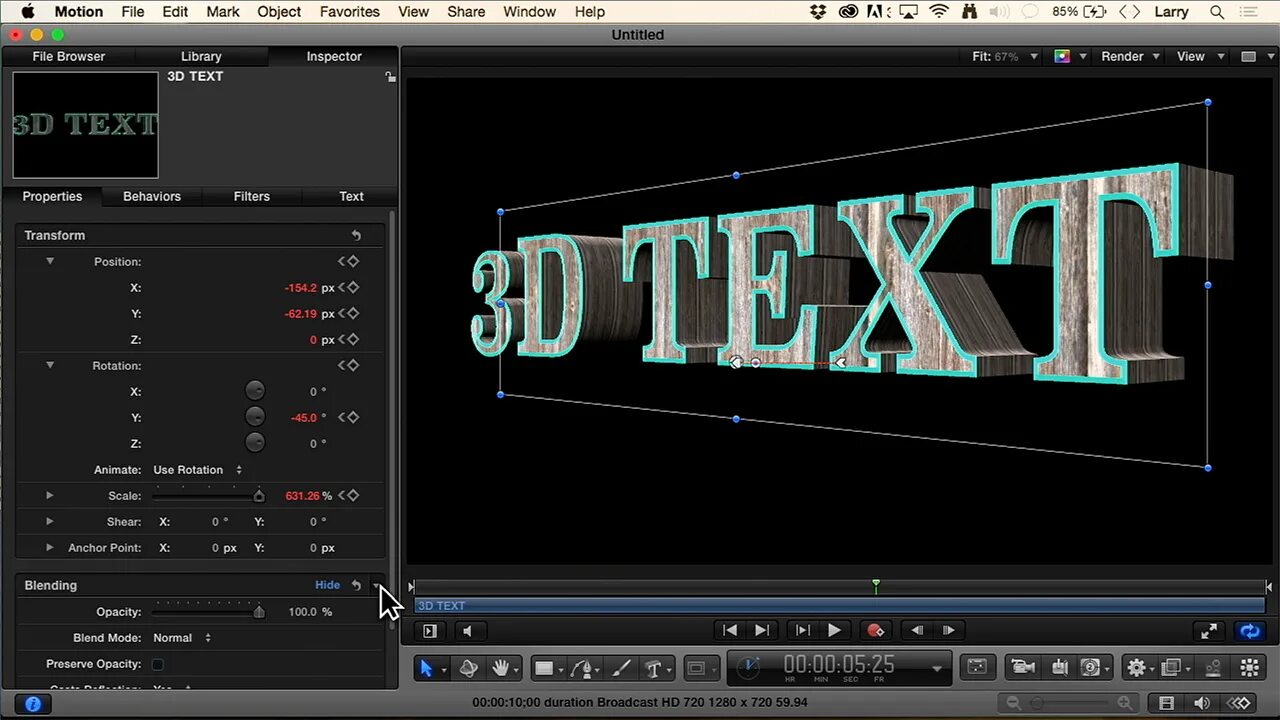Click the New Camera icon
This screenshot has height=720, width=1280.
pos(1022,667)
